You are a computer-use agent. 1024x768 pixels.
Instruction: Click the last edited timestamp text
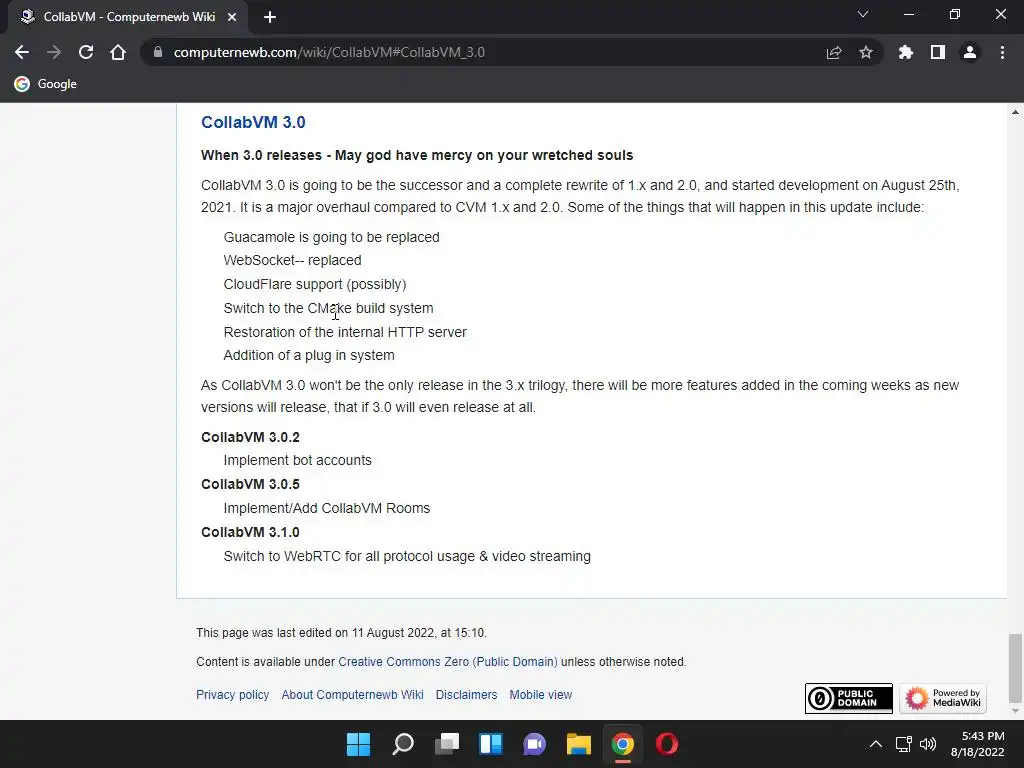point(342,633)
